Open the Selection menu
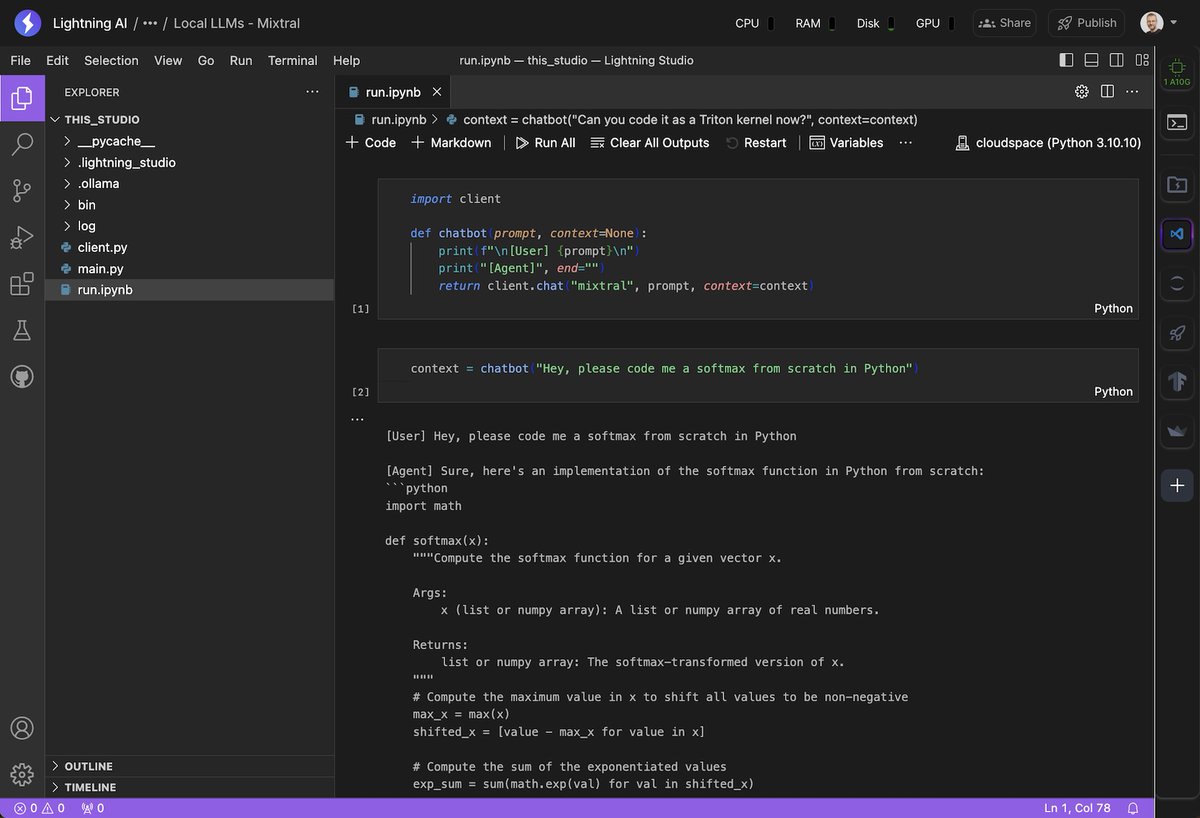Viewport: 1200px width, 818px height. click(x=111, y=60)
